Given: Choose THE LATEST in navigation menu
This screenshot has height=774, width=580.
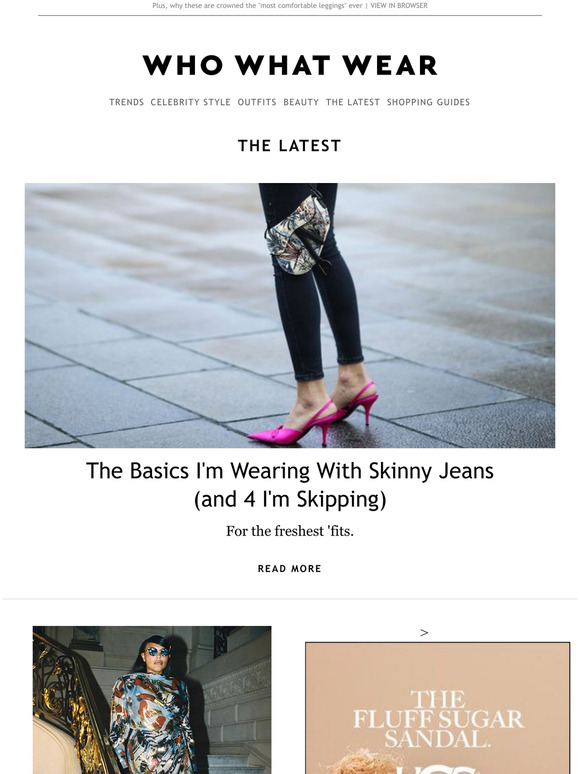Looking at the screenshot, I should [353, 102].
